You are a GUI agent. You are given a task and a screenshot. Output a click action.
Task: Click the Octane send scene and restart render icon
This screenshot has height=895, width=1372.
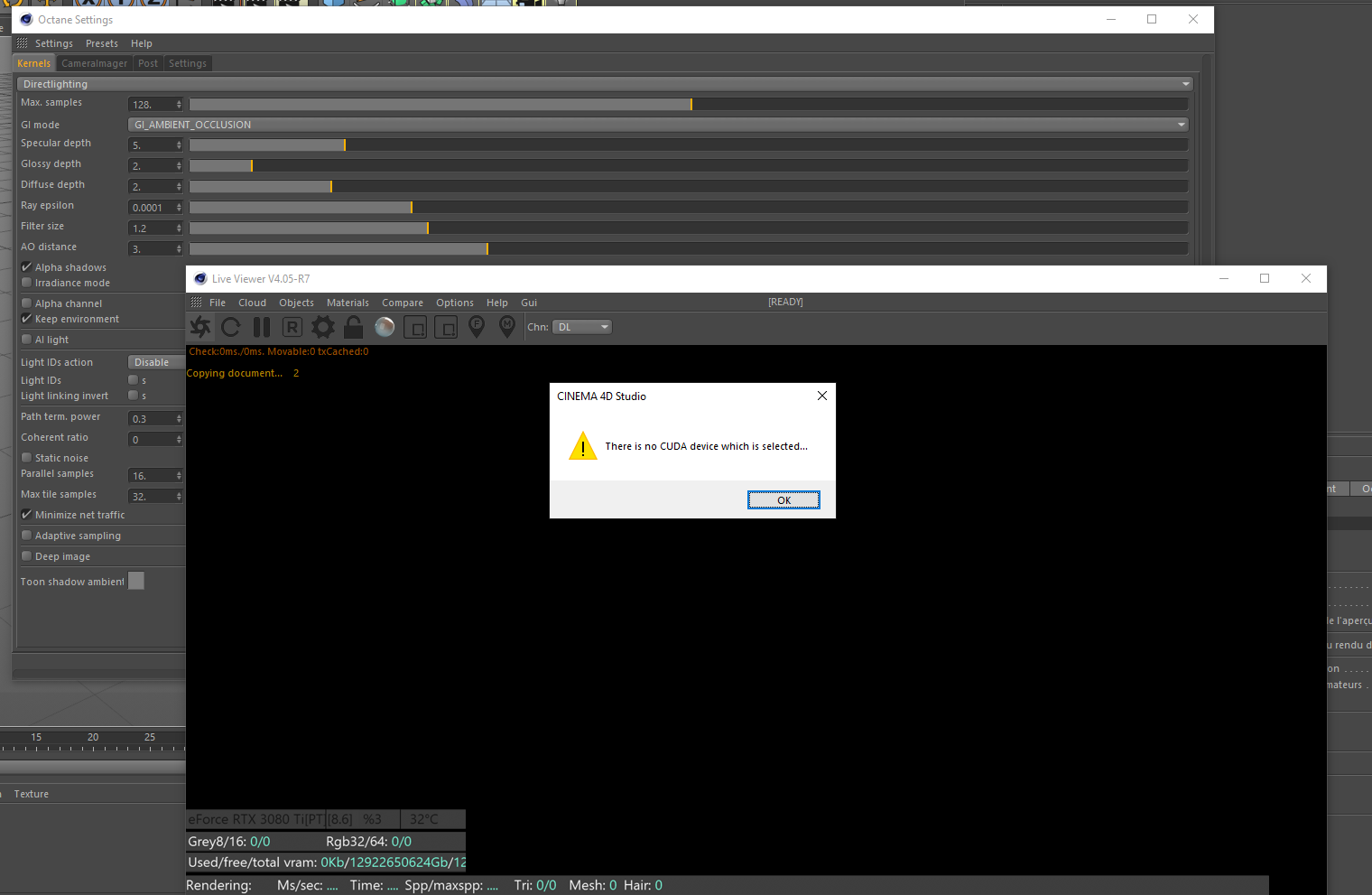(200, 327)
